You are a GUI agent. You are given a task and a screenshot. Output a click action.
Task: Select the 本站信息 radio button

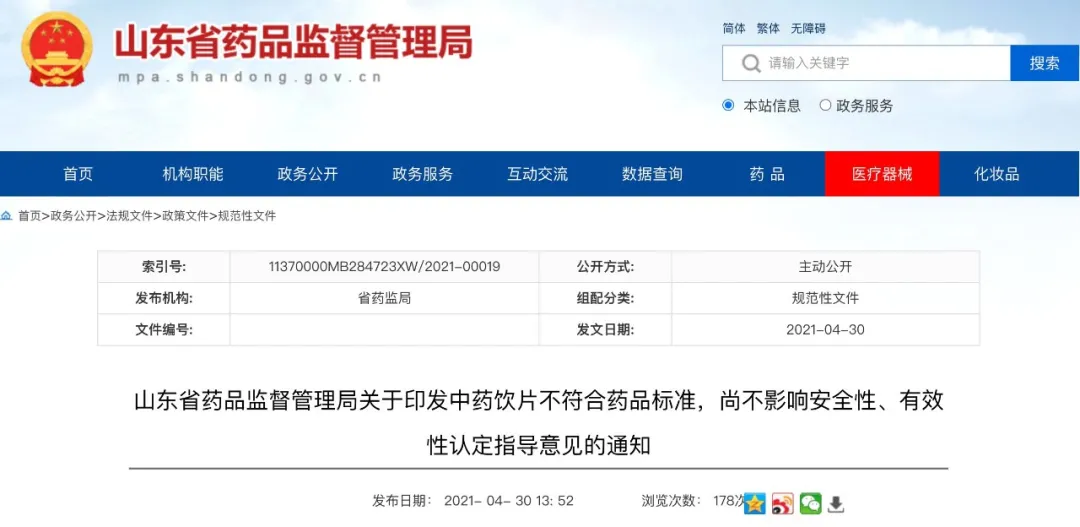[728, 105]
